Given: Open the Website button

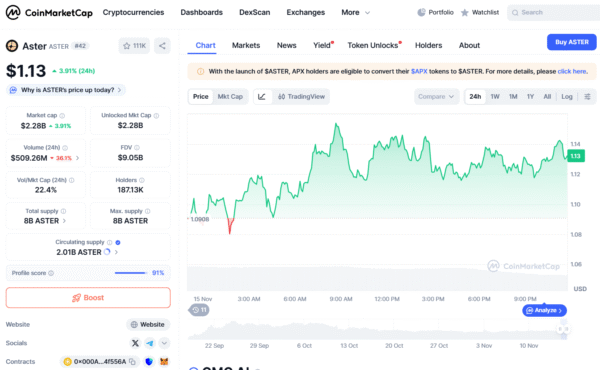Looking at the screenshot, I should coord(148,324).
